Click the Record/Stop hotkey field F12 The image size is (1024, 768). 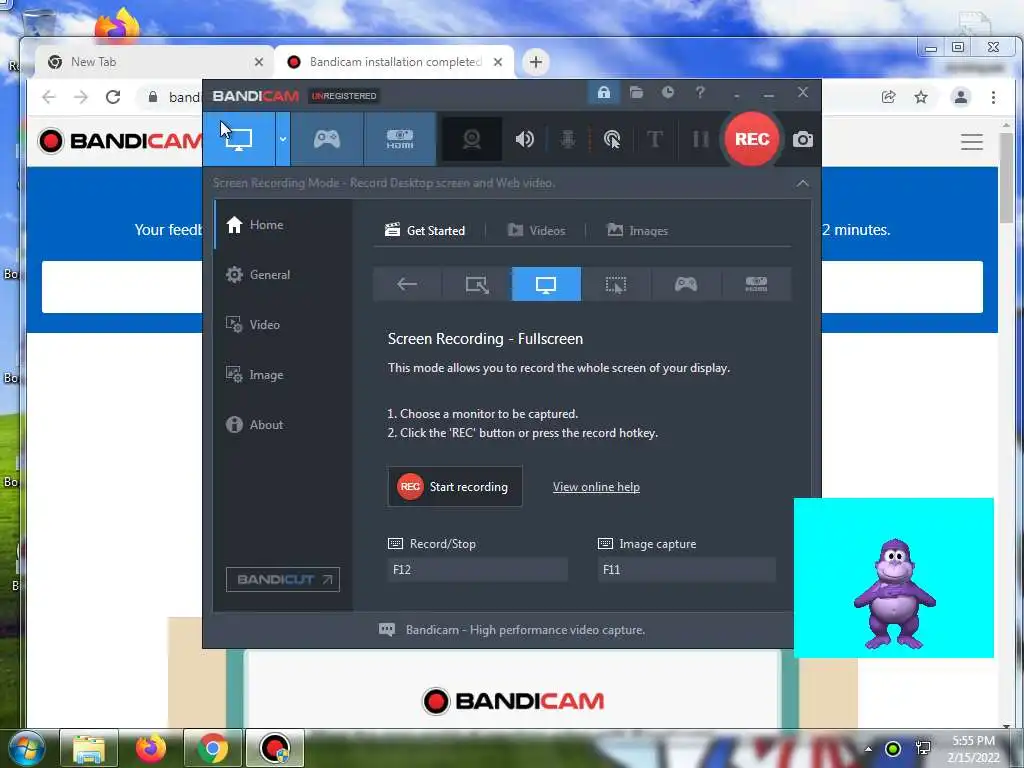point(477,569)
